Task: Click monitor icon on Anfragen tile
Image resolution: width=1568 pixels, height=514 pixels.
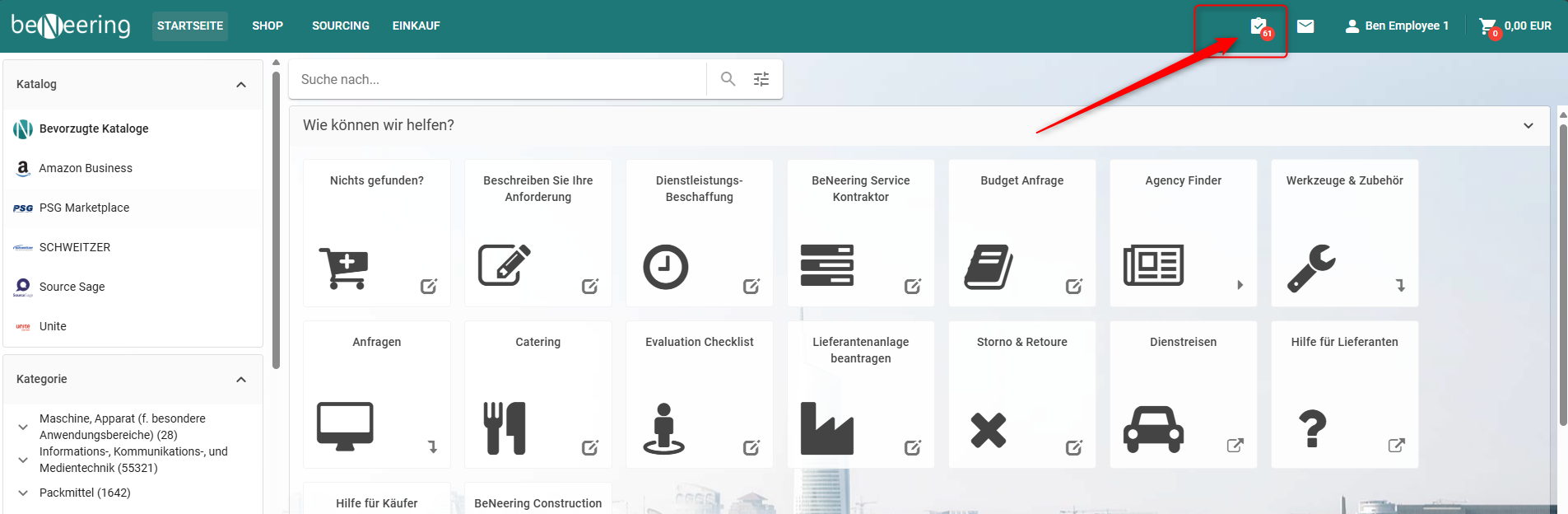Action: point(345,427)
